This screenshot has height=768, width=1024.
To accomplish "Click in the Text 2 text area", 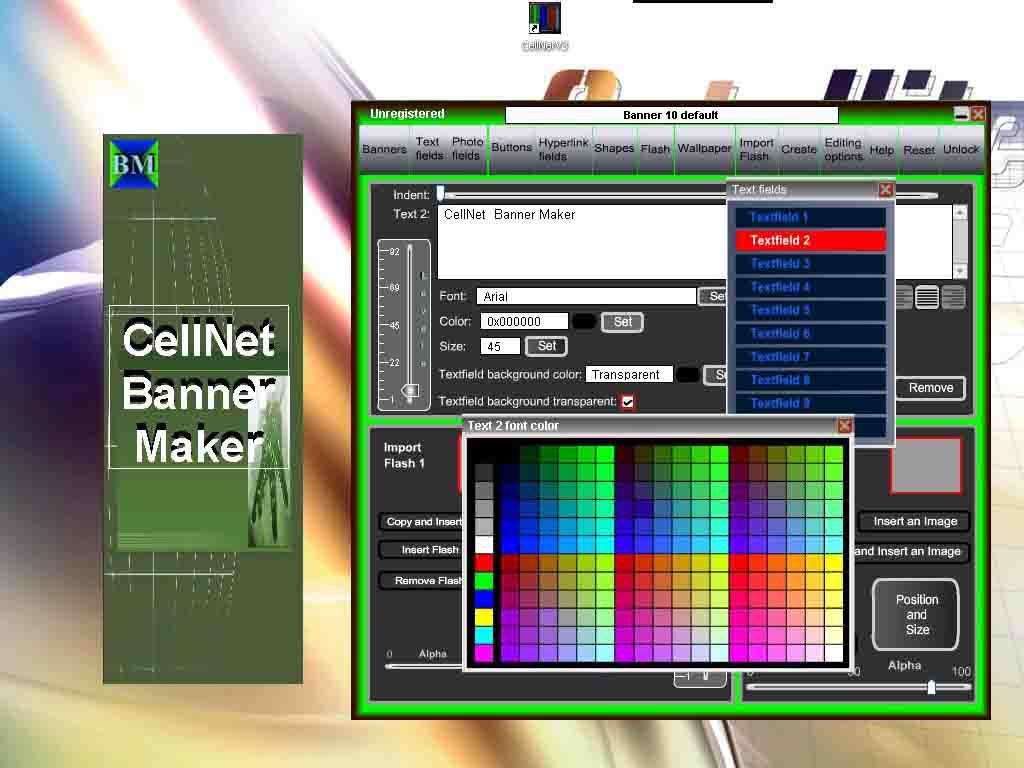I will coord(581,242).
